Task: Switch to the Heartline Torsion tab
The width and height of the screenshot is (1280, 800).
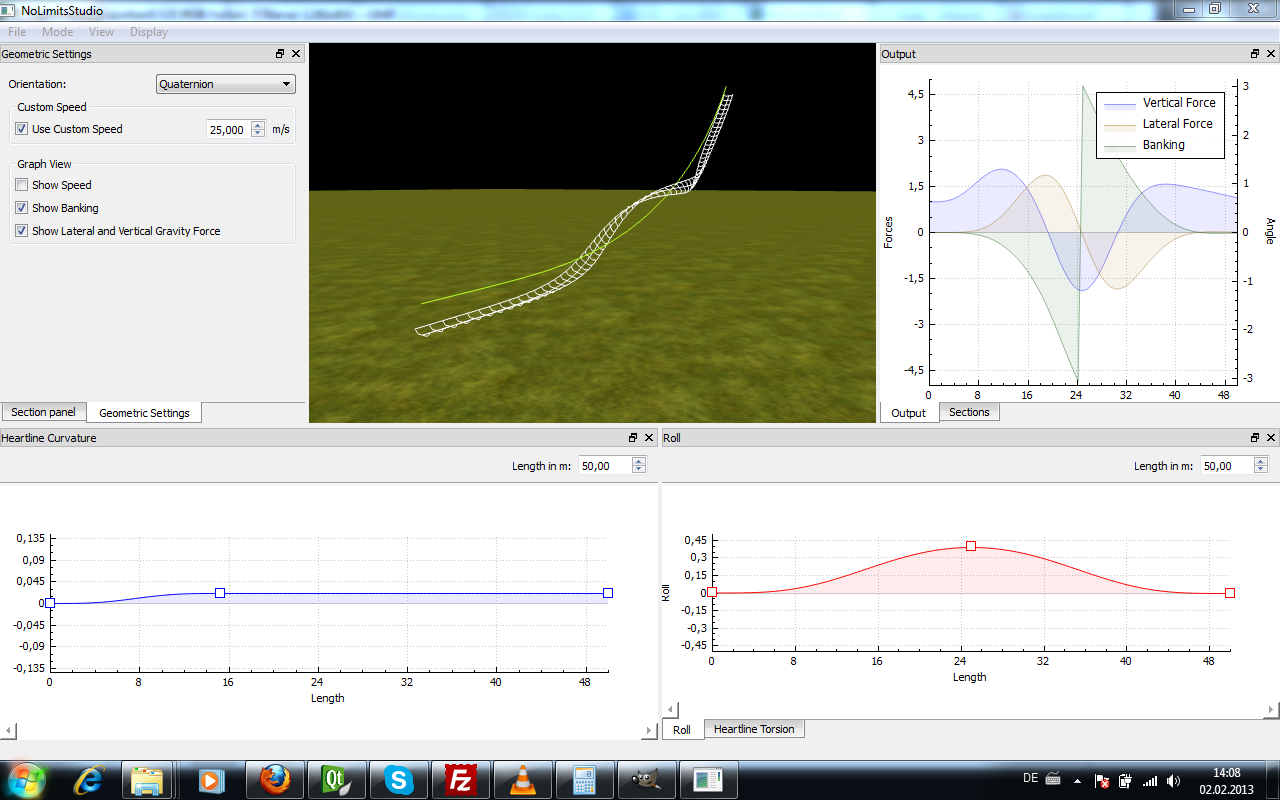Action: pos(754,729)
